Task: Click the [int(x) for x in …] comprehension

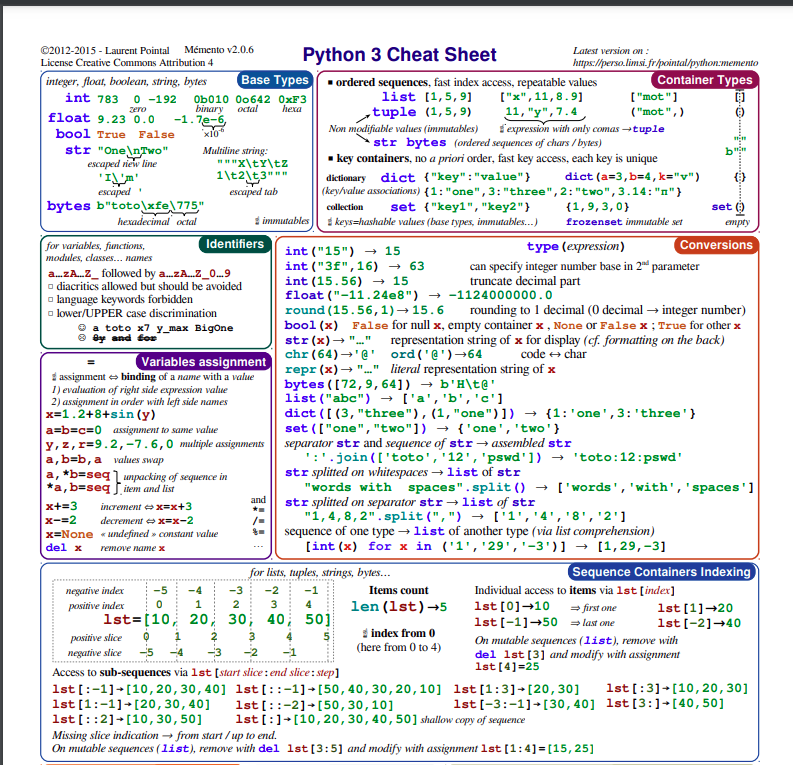Action: 486,547
